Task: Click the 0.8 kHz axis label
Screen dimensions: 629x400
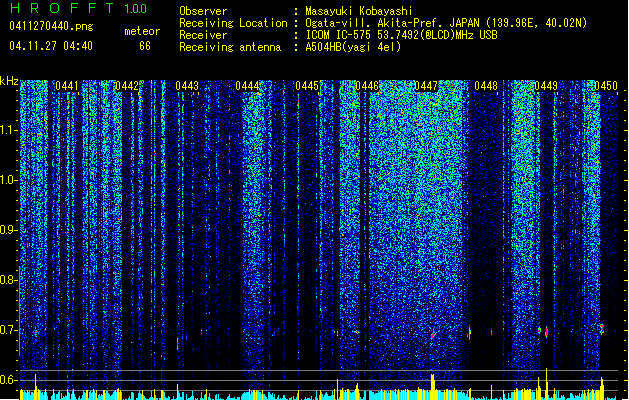Action: pos(9,280)
